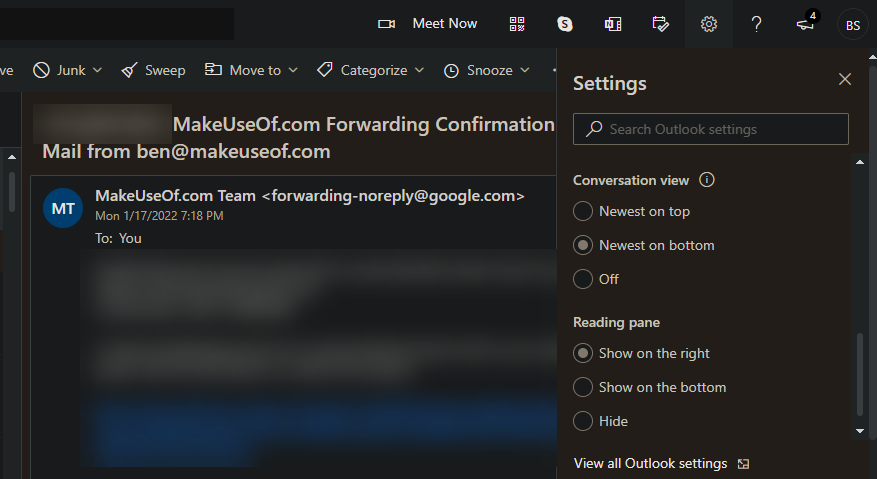Open the My Day calendar icon
The width and height of the screenshot is (877, 479).
point(661,24)
